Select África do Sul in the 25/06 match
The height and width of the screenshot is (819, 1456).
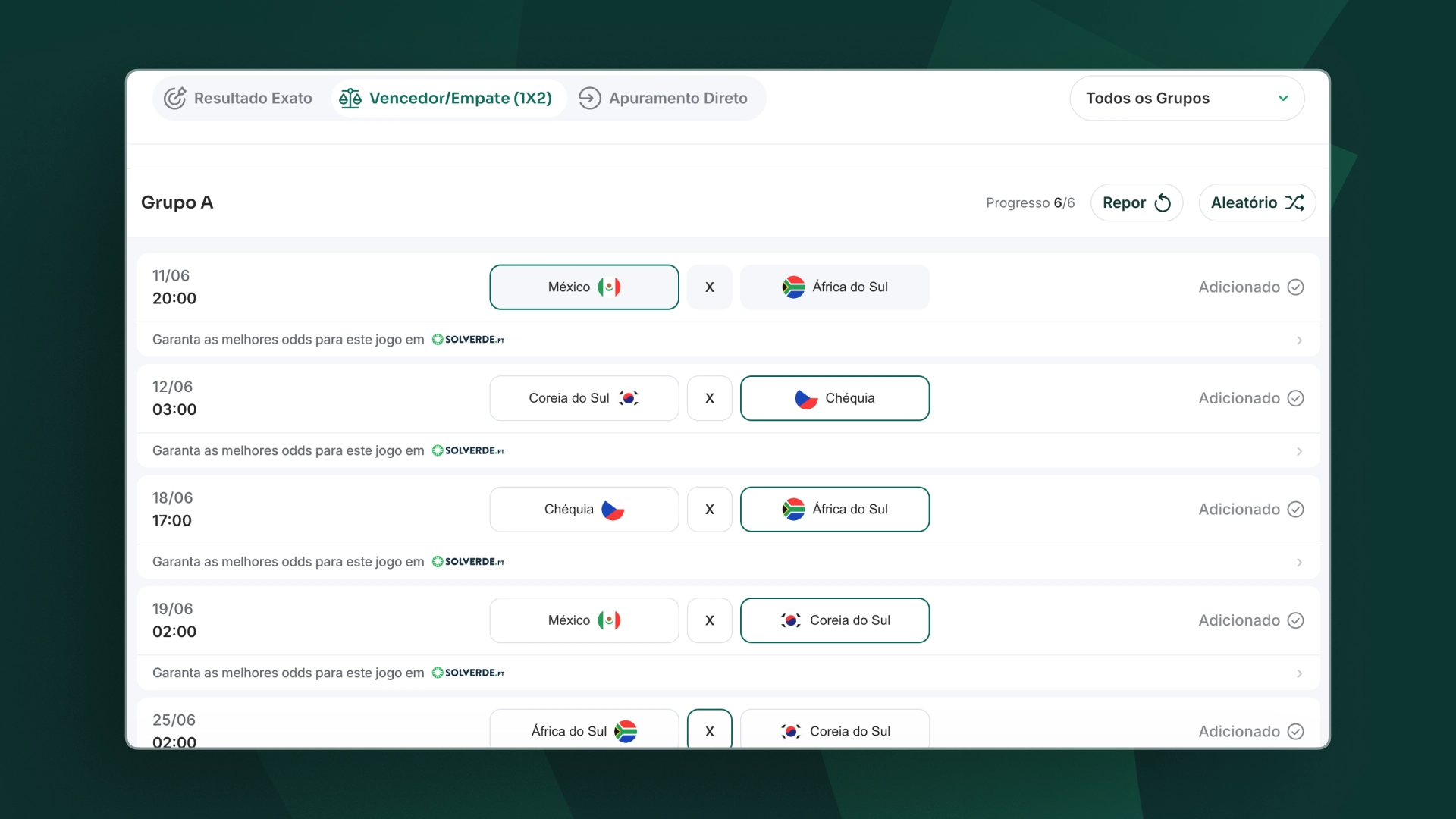tap(584, 730)
